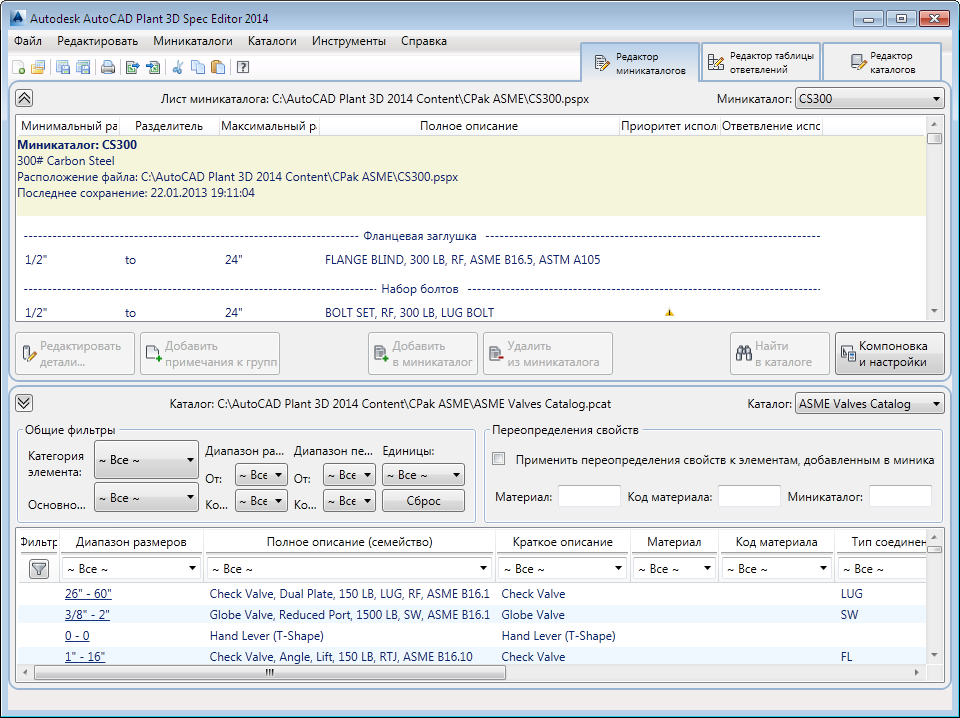The width and height of the screenshot is (960, 718).
Task: Click the Export to Excel icon
Action: 132,67
